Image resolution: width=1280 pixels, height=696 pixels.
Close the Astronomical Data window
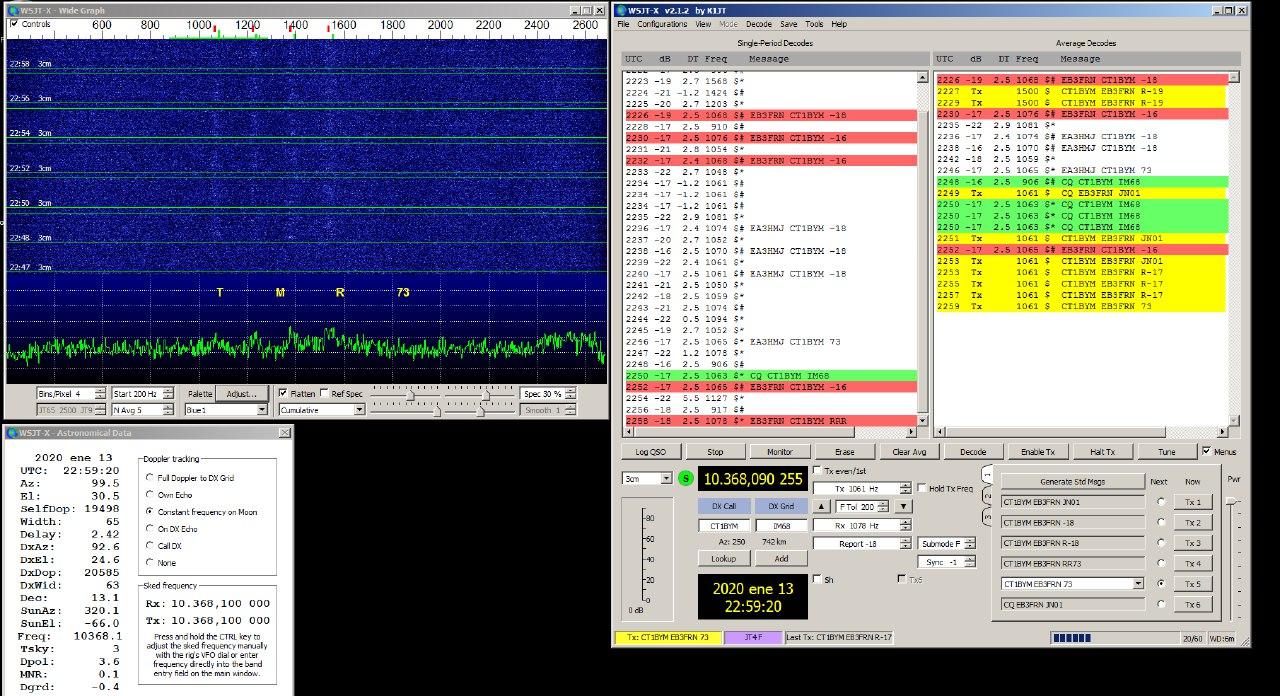[283, 432]
